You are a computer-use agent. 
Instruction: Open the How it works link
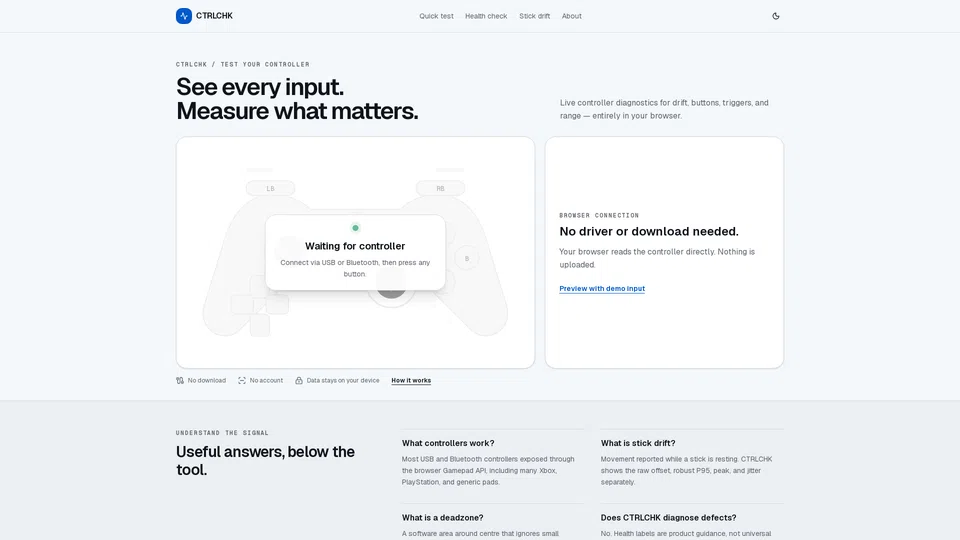(x=411, y=381)
